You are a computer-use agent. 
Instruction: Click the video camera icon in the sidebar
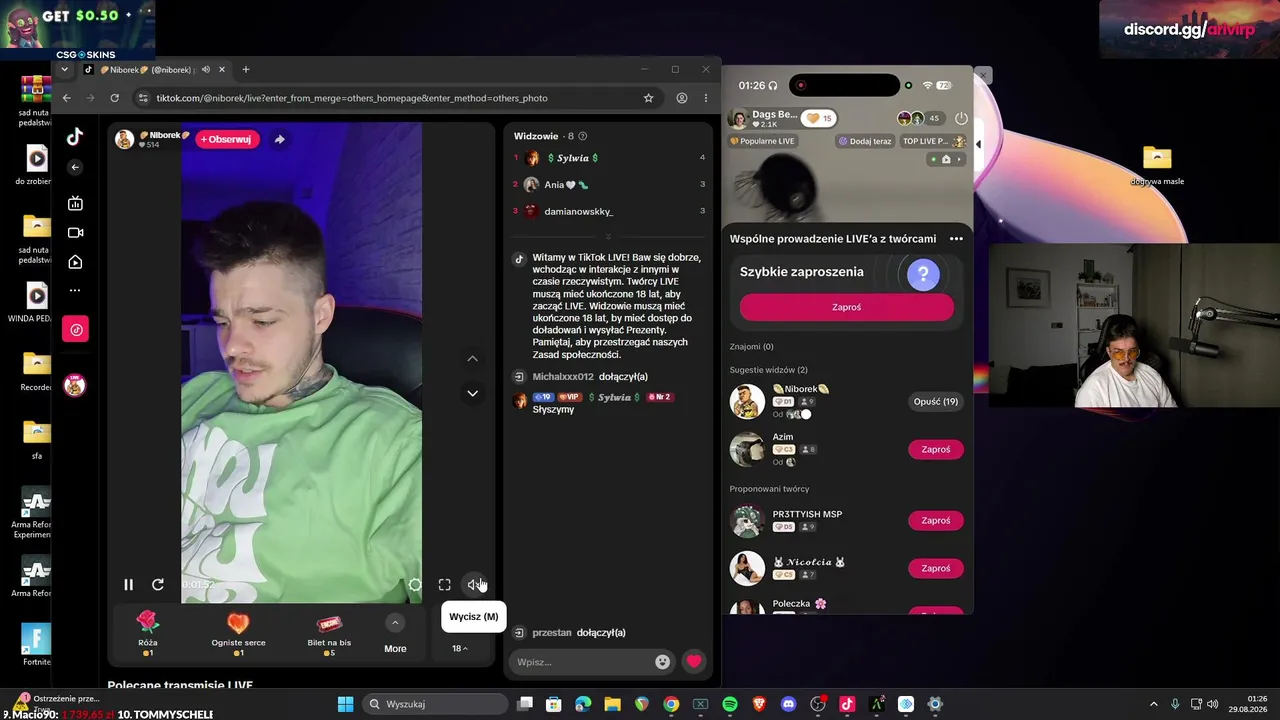click(x=75, y=233)
